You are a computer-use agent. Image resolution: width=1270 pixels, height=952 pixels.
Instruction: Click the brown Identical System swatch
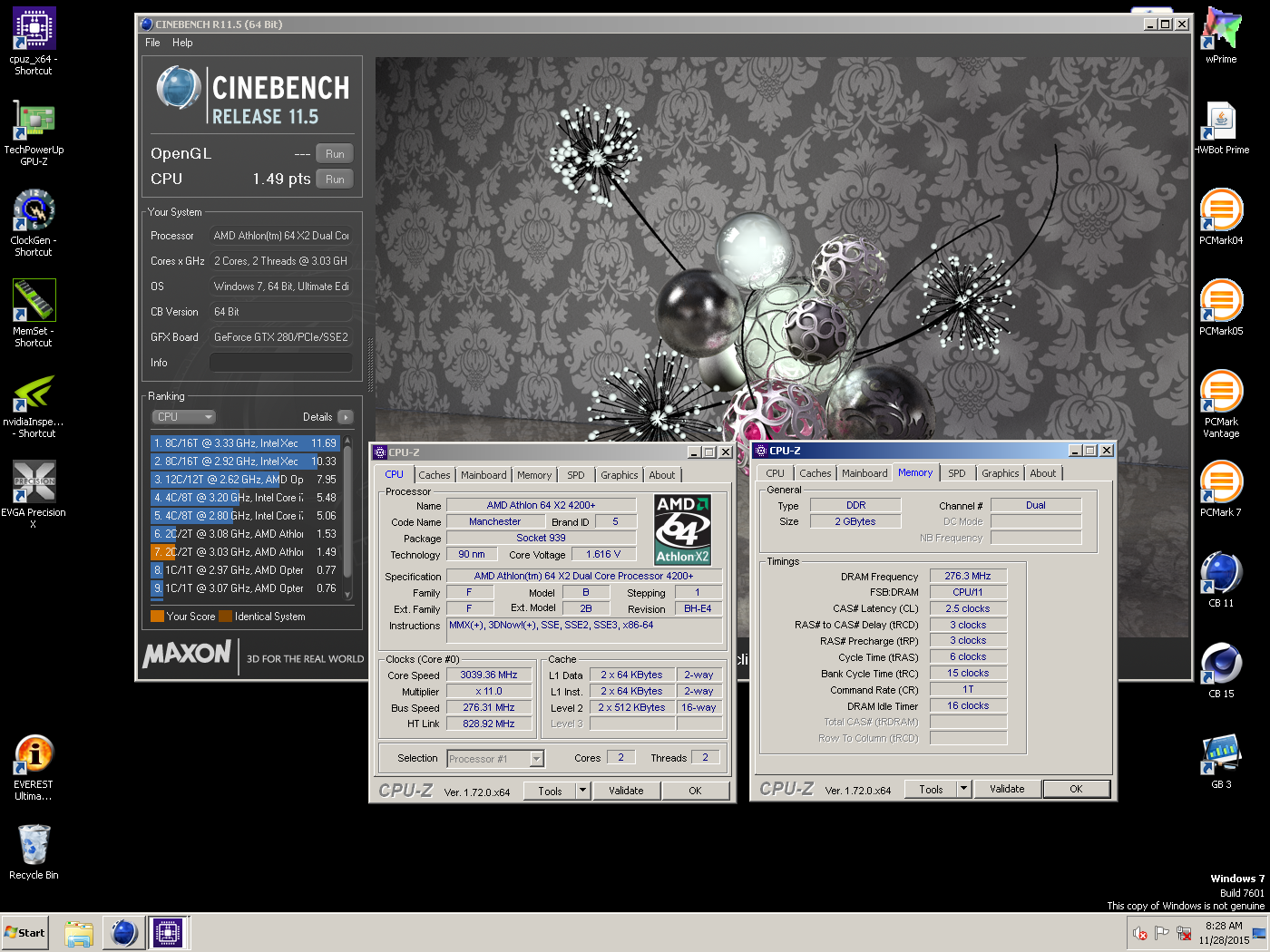coord(225,617)
